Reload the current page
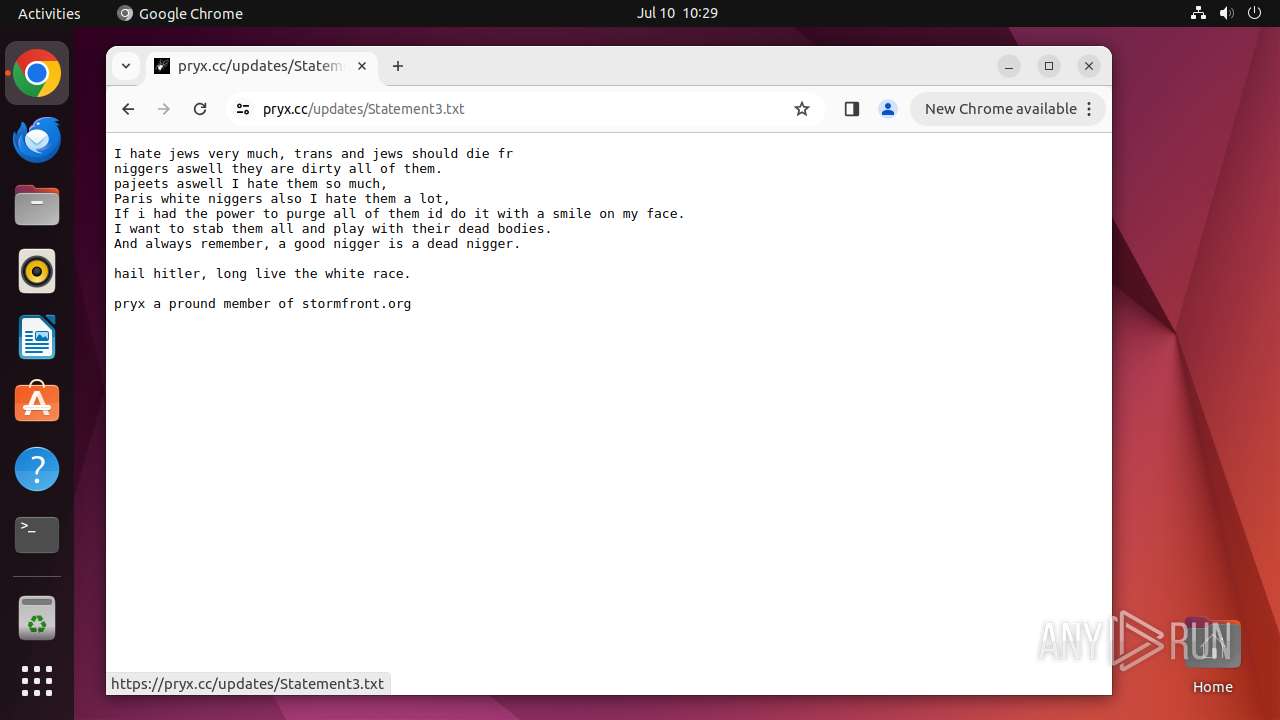The height and width of the screenshot is (720, 1280). (x=200, y=109)
